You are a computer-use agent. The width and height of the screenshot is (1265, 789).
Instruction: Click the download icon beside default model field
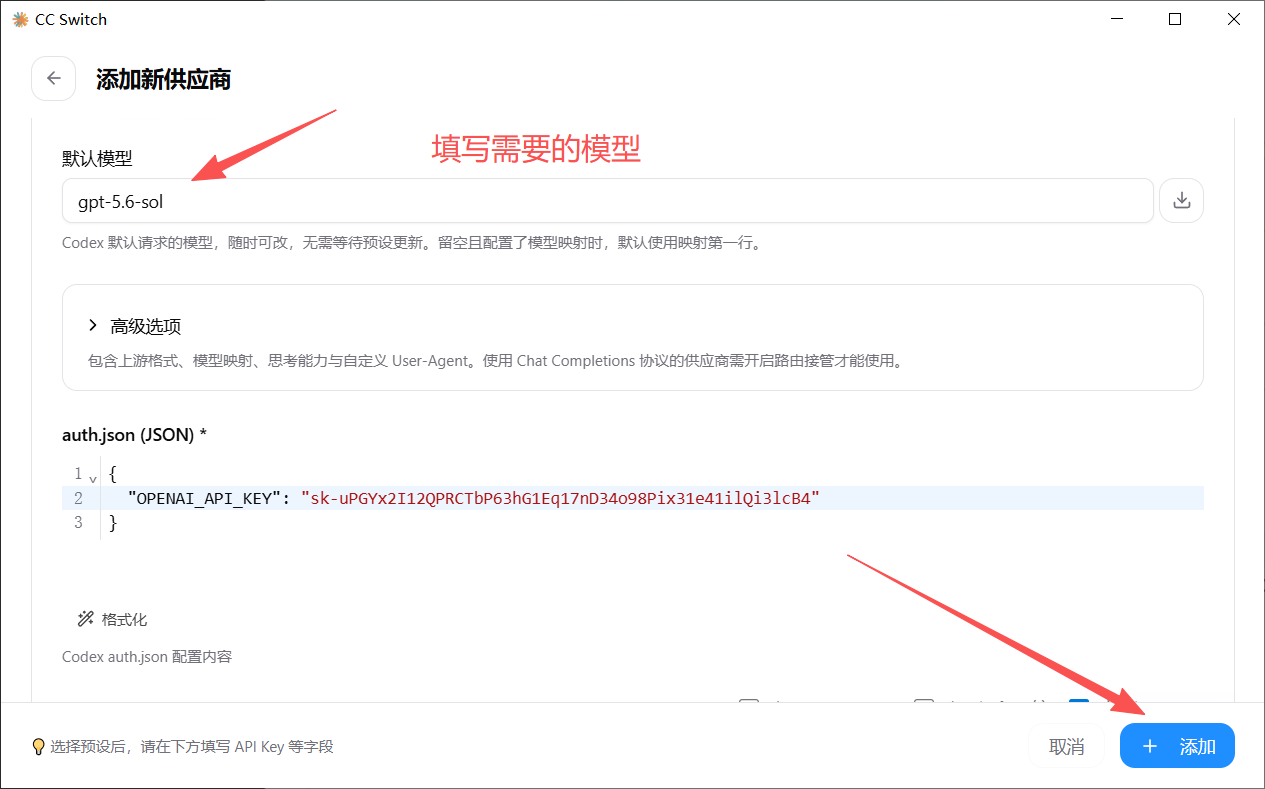[1181, 201]
